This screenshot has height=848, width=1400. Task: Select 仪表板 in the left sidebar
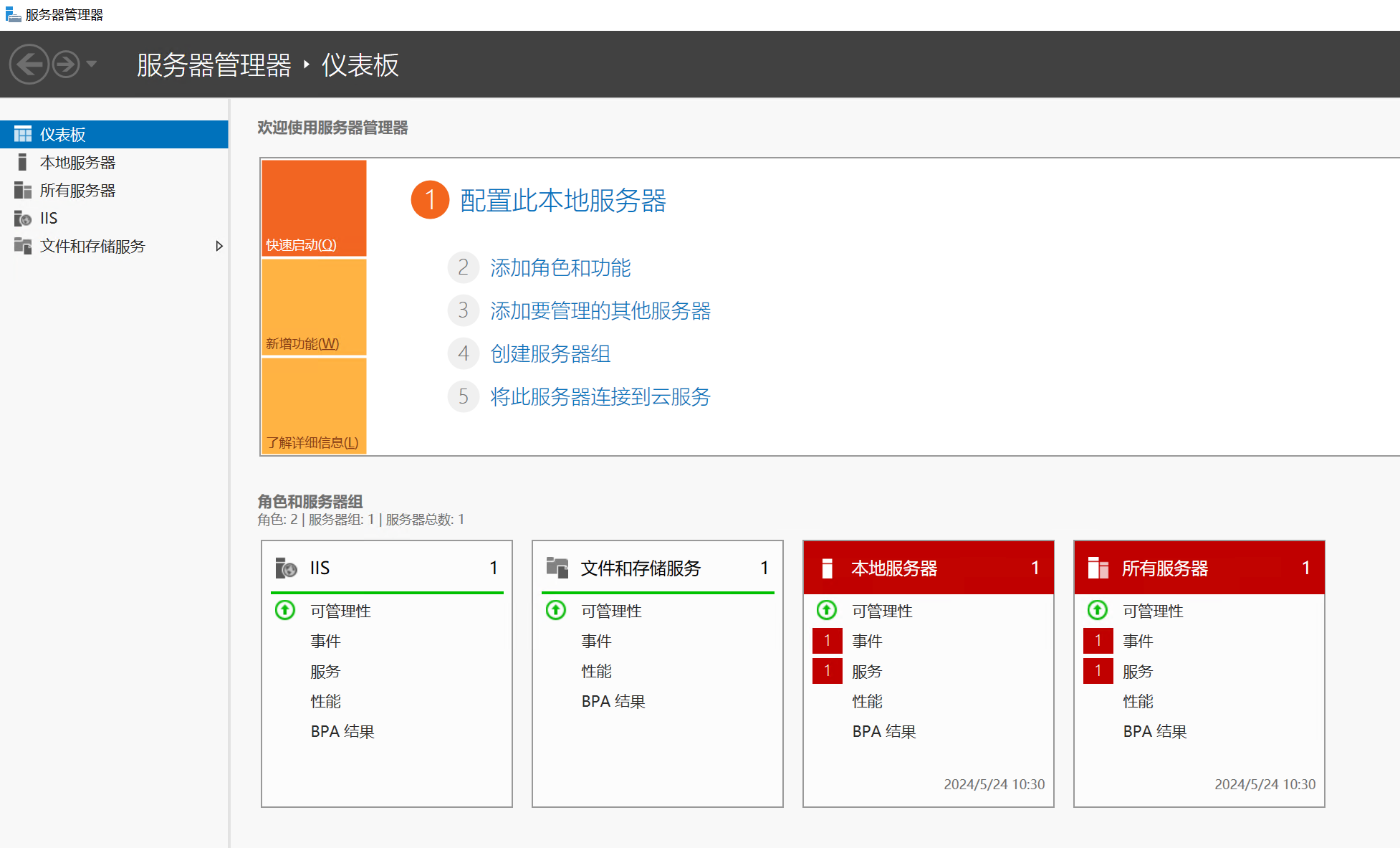[x=114, y=134]
